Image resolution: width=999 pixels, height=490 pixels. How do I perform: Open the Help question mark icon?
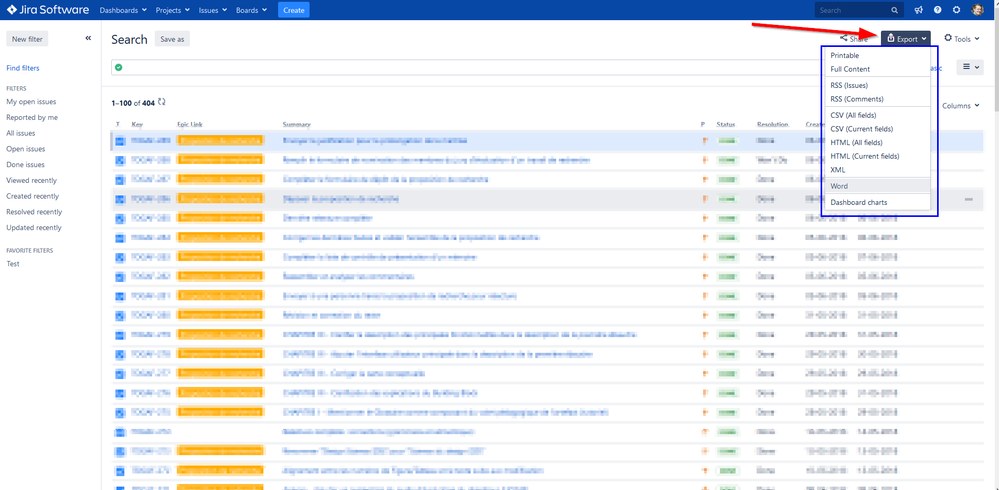(x=937, y=10)
